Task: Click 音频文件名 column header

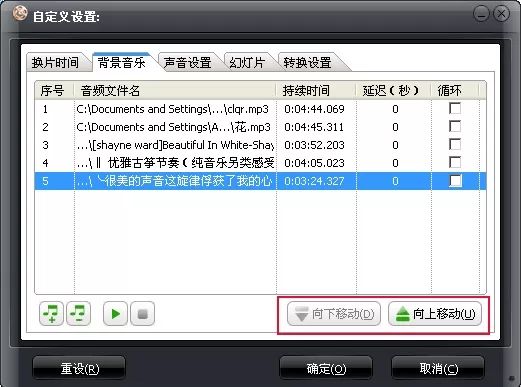Action: pyautogui.click(x=175, y=90)
